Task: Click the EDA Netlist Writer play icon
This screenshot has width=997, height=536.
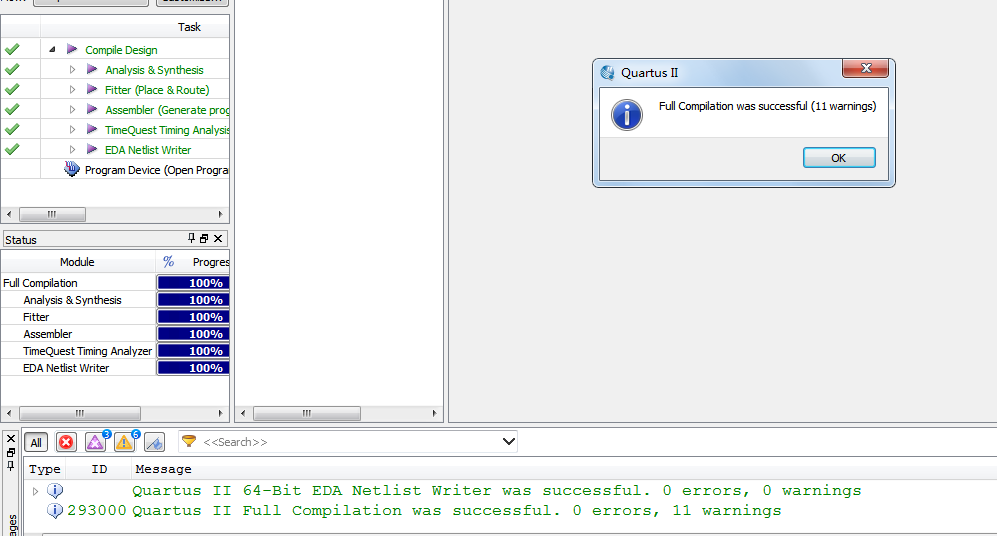Action: 92,149
